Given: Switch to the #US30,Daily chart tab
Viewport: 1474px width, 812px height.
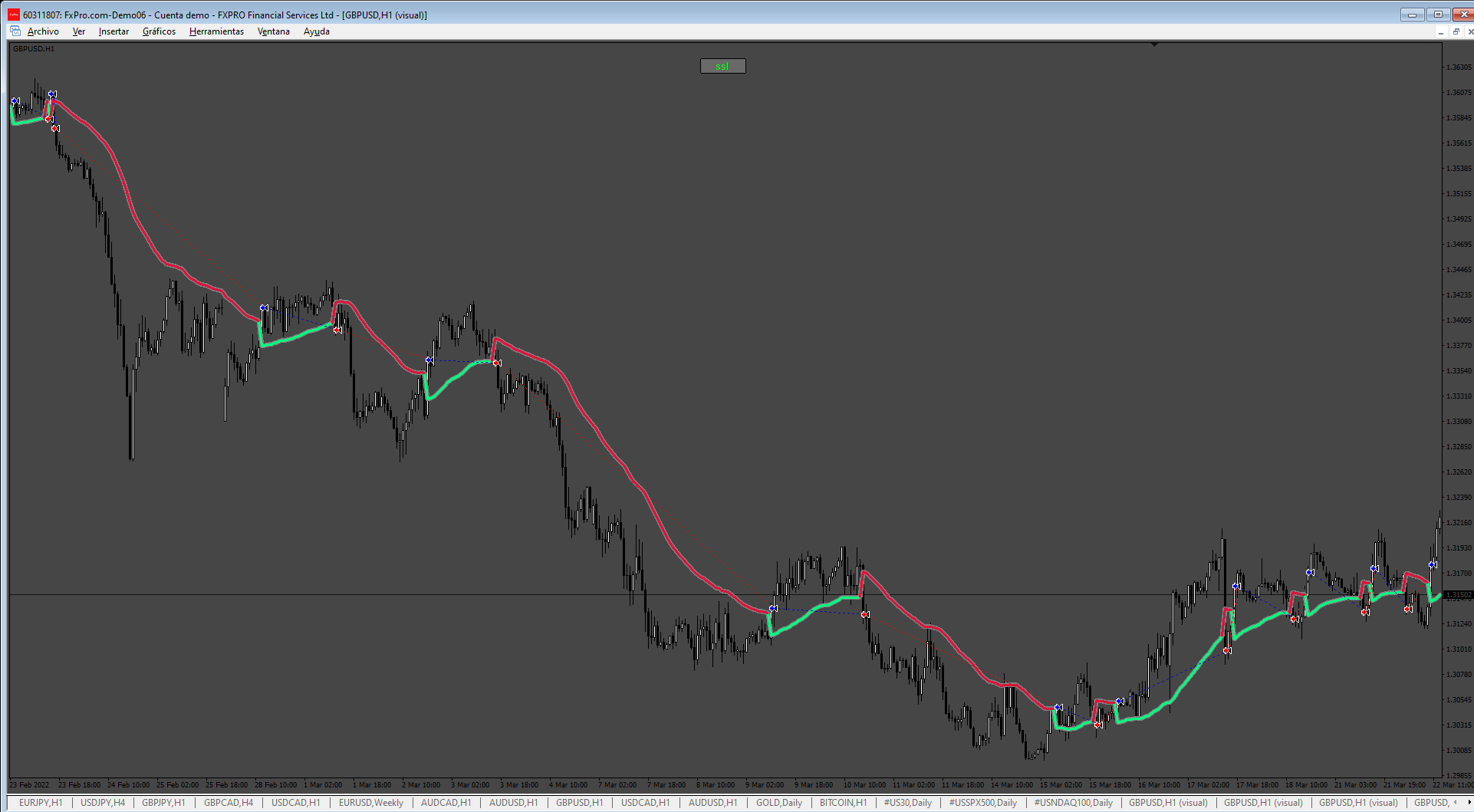Looking at the screenshot, I should pos(908,803).
